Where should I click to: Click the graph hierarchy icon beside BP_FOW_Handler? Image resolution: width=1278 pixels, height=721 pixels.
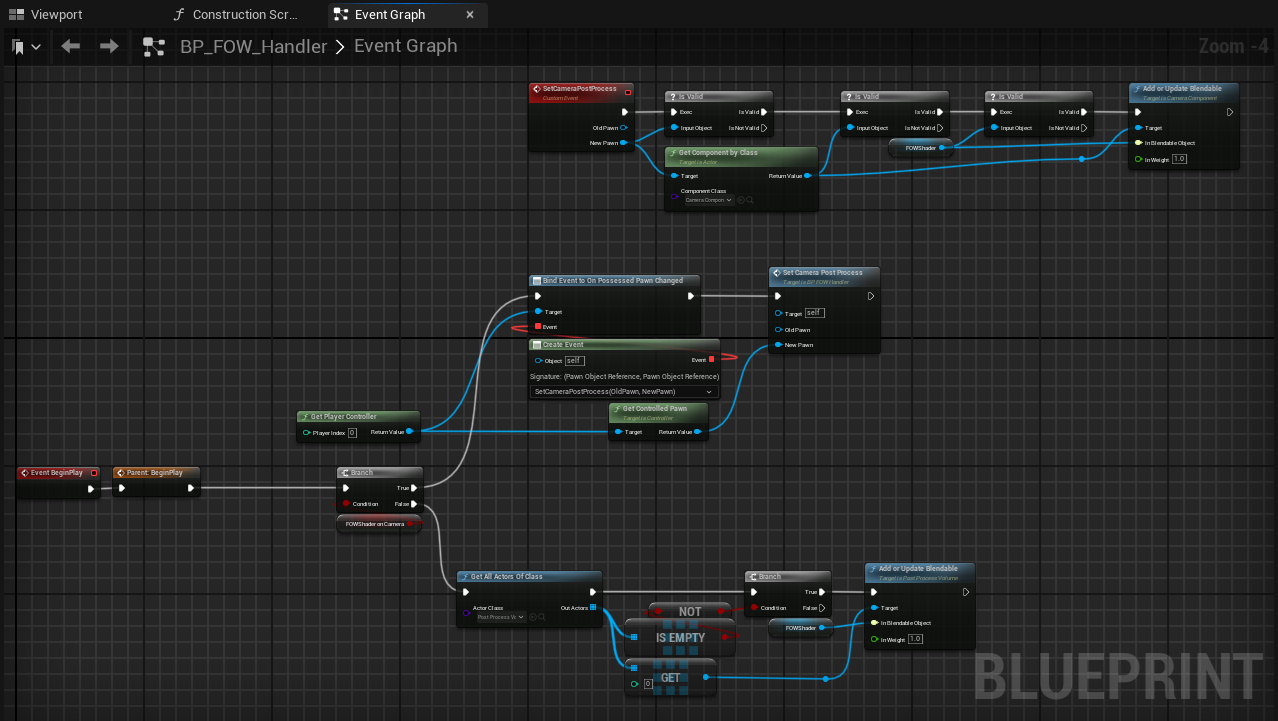point(154,46)
